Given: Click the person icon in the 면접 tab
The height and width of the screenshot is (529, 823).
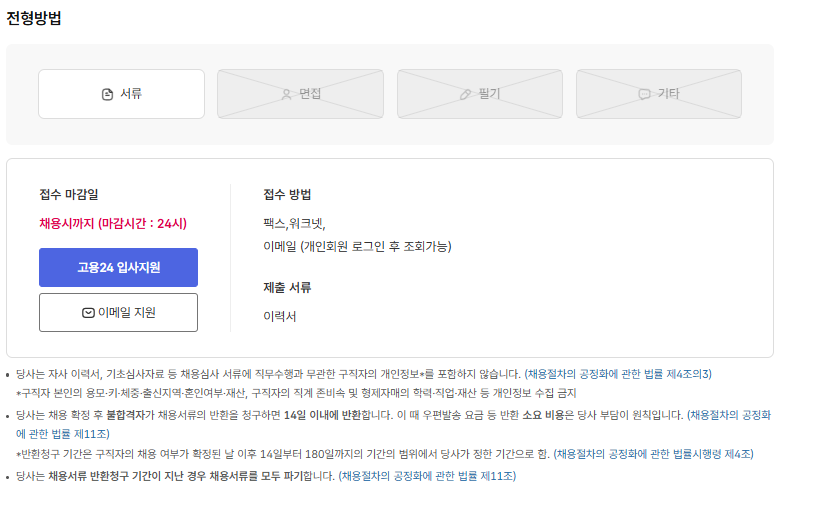Looking at the screenshot, I should coord(286,94).
